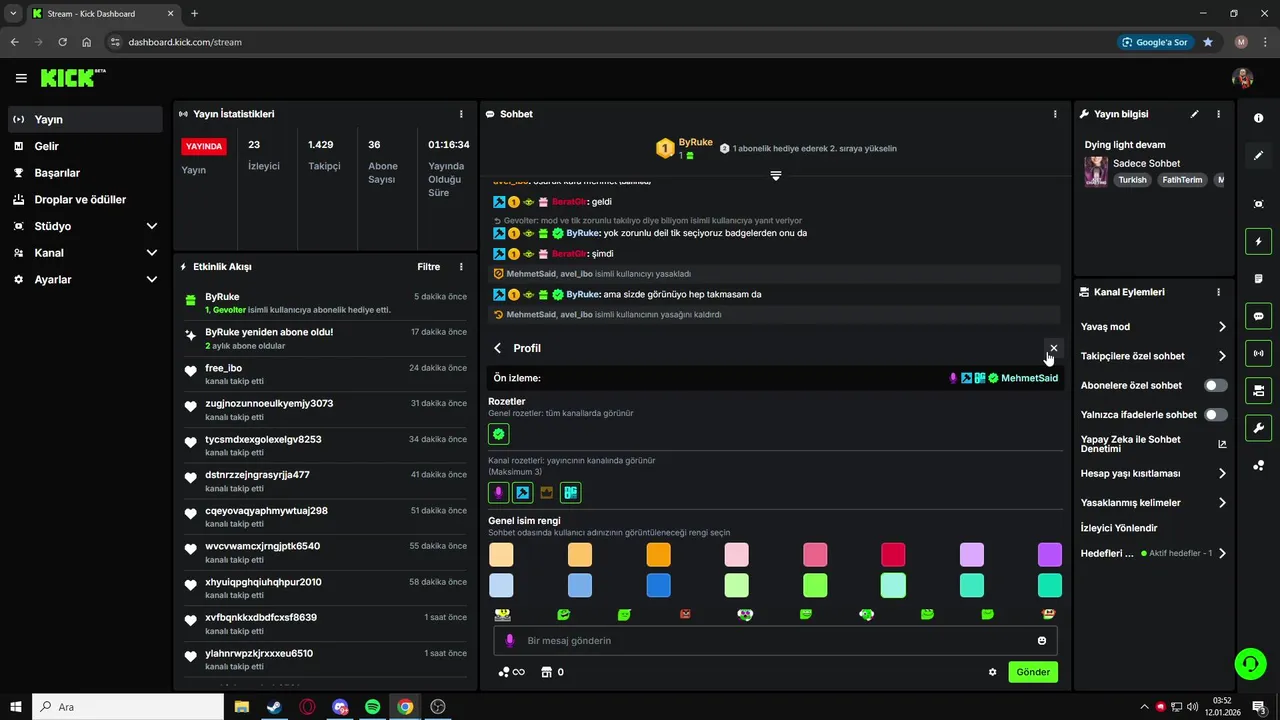The height and width of the screenshot is (720, 1280).
Task: Click the pencil icon in the right rail
Action: point(1258,155)
